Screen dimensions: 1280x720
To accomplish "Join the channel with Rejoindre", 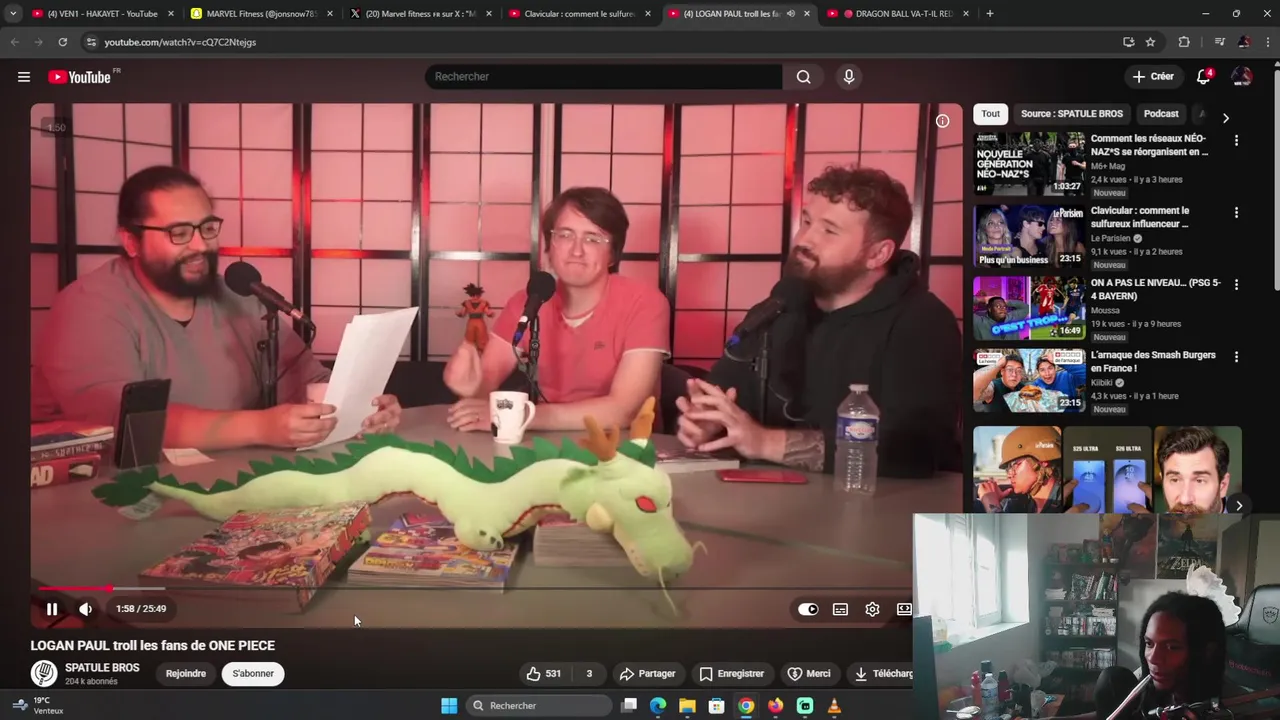I will click(x=186, y=674).
